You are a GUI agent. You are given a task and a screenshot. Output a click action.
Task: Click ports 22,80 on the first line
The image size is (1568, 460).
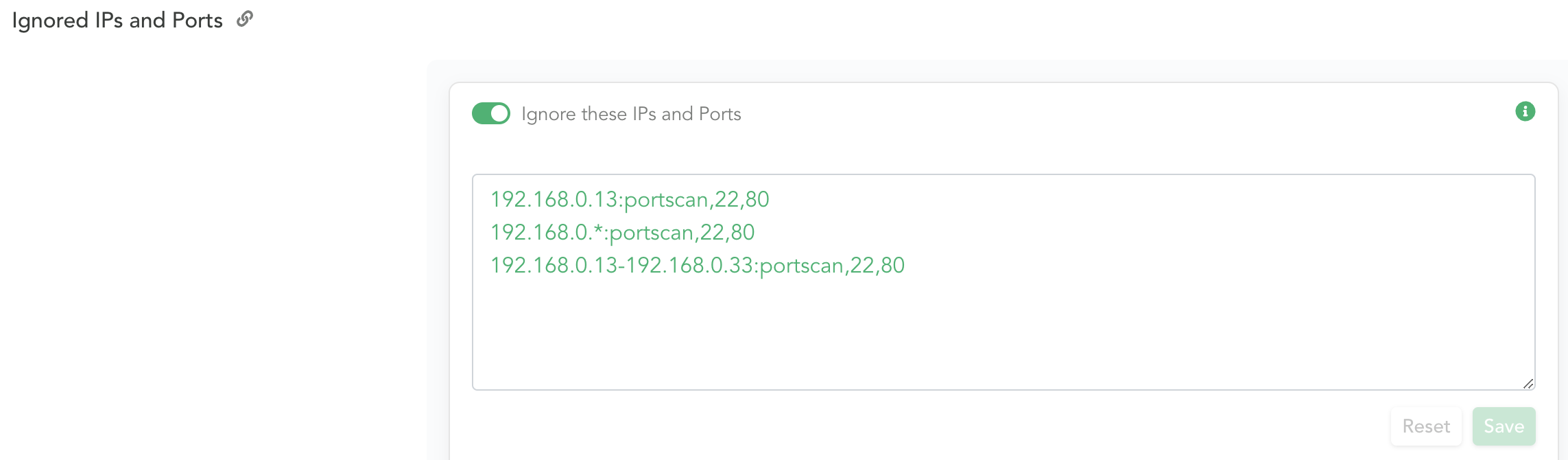pyautogui.click(x=742, y=199)
